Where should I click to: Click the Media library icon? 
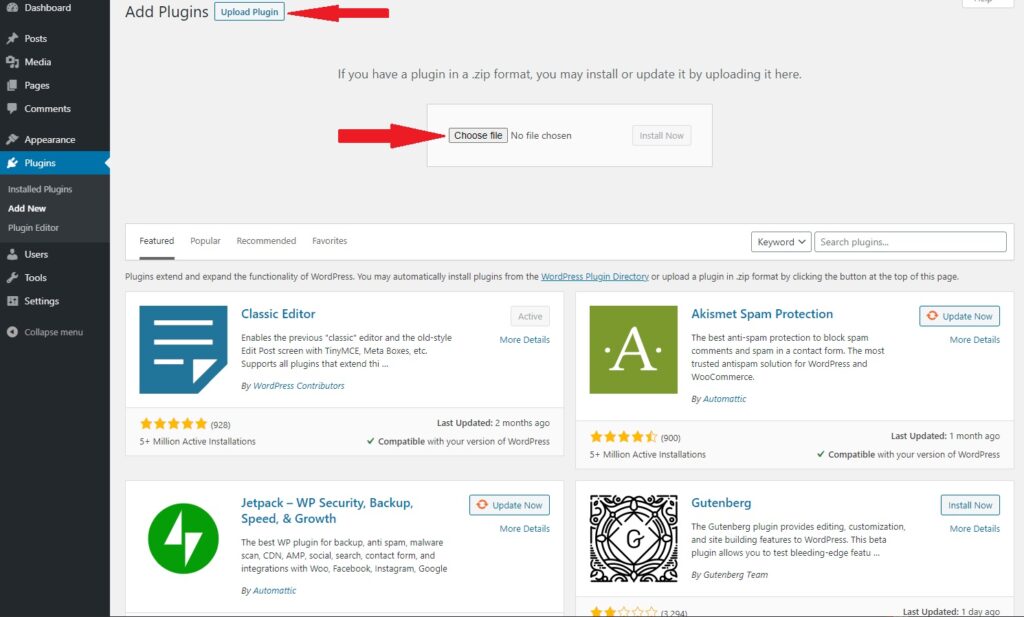(x=12, y=62)
